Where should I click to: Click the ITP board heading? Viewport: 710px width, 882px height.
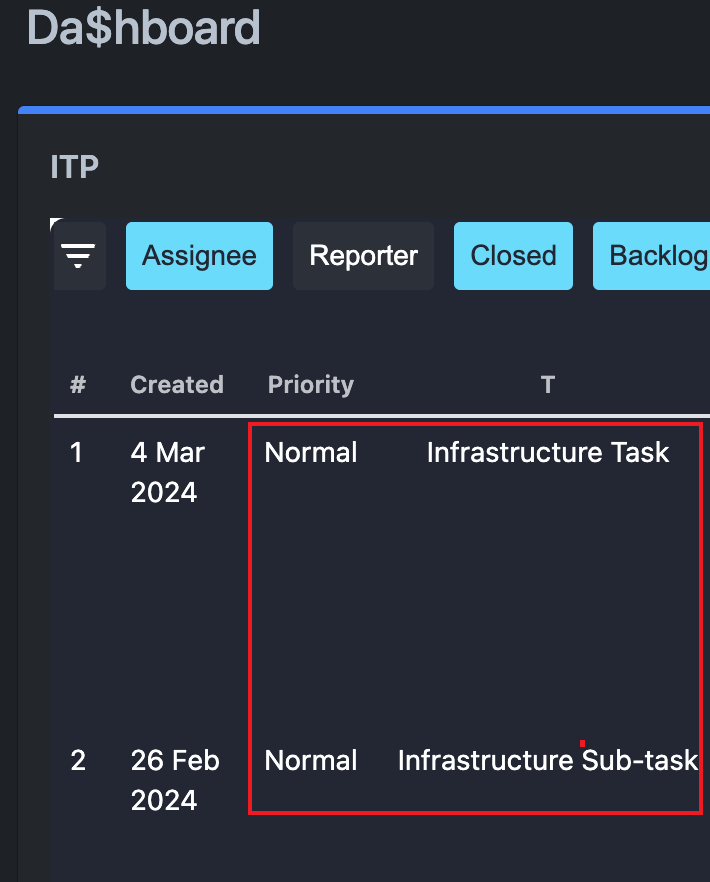(73, 167)
